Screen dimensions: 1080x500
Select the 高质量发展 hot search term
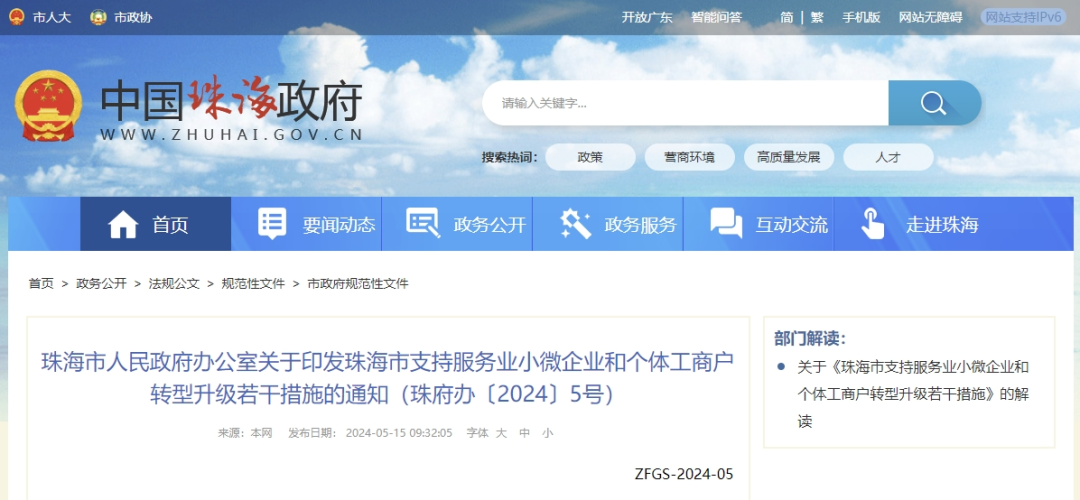[789, 157]
